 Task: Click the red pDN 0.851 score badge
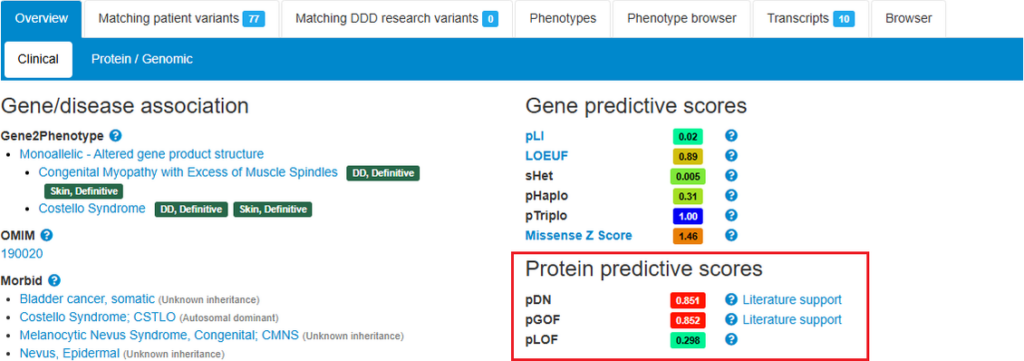(x=688, y=300)
